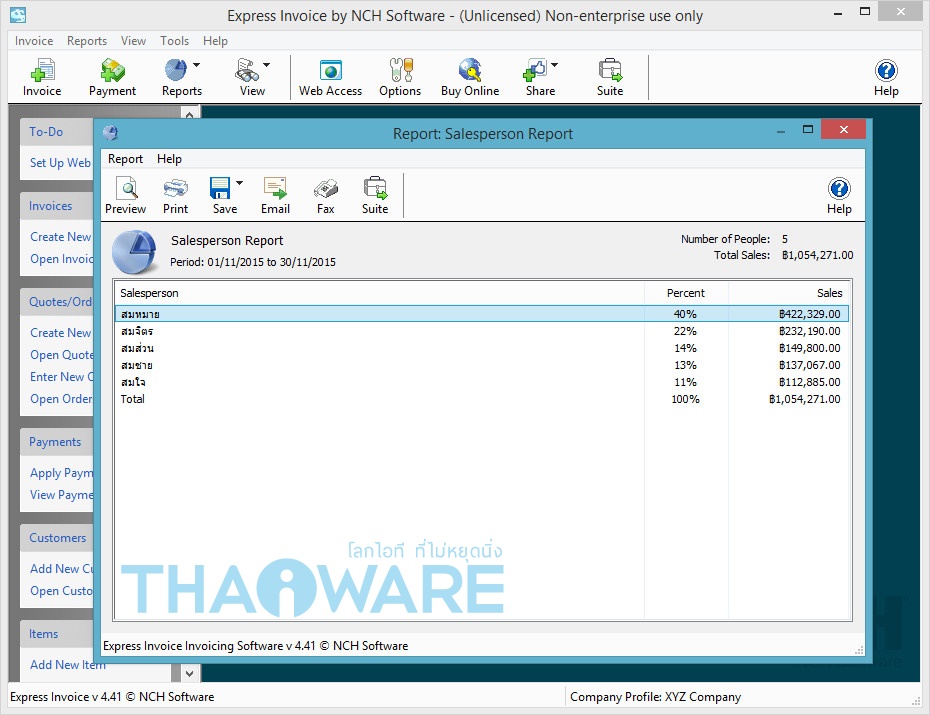
Task: Click the sidebar scroll down arrow
Action: point(189,673)
